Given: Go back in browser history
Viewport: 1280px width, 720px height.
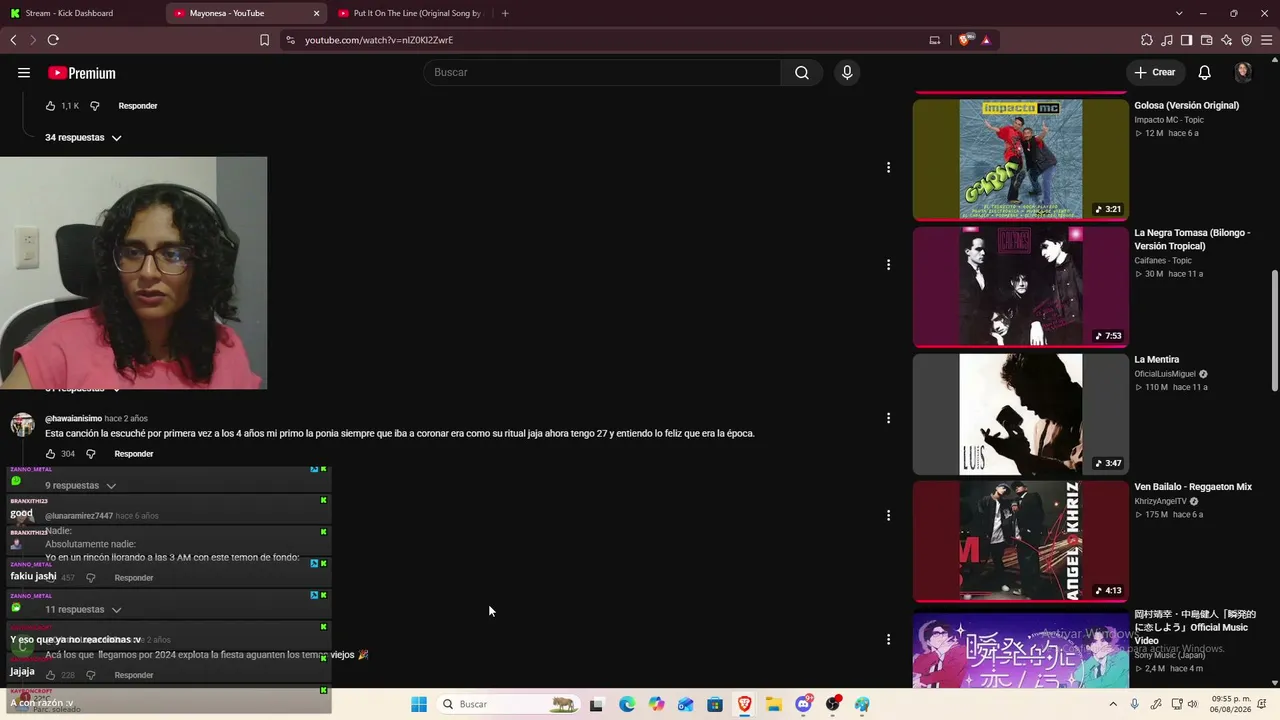Looking at the screenshot, I should 13,40.
